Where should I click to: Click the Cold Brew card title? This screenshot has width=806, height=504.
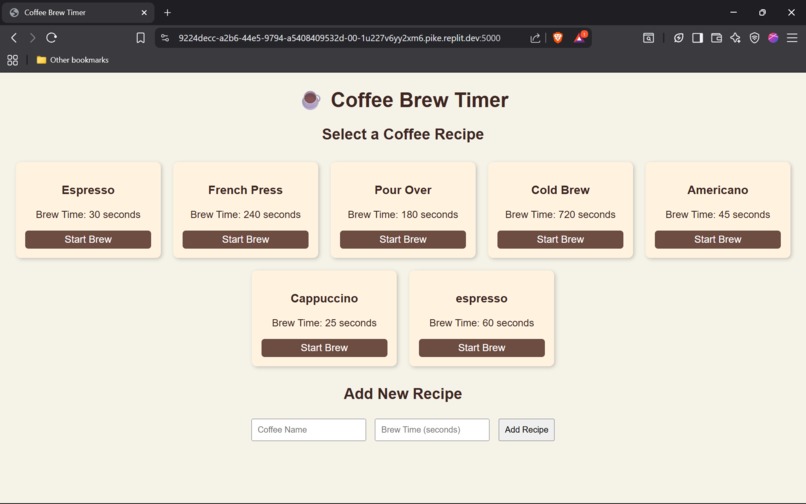[560, 190]
